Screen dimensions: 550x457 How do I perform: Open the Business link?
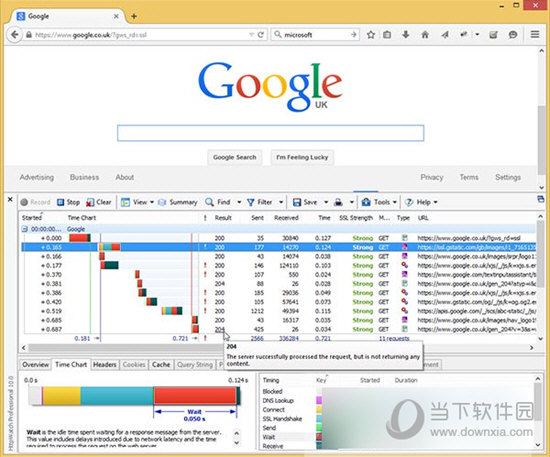84,177
